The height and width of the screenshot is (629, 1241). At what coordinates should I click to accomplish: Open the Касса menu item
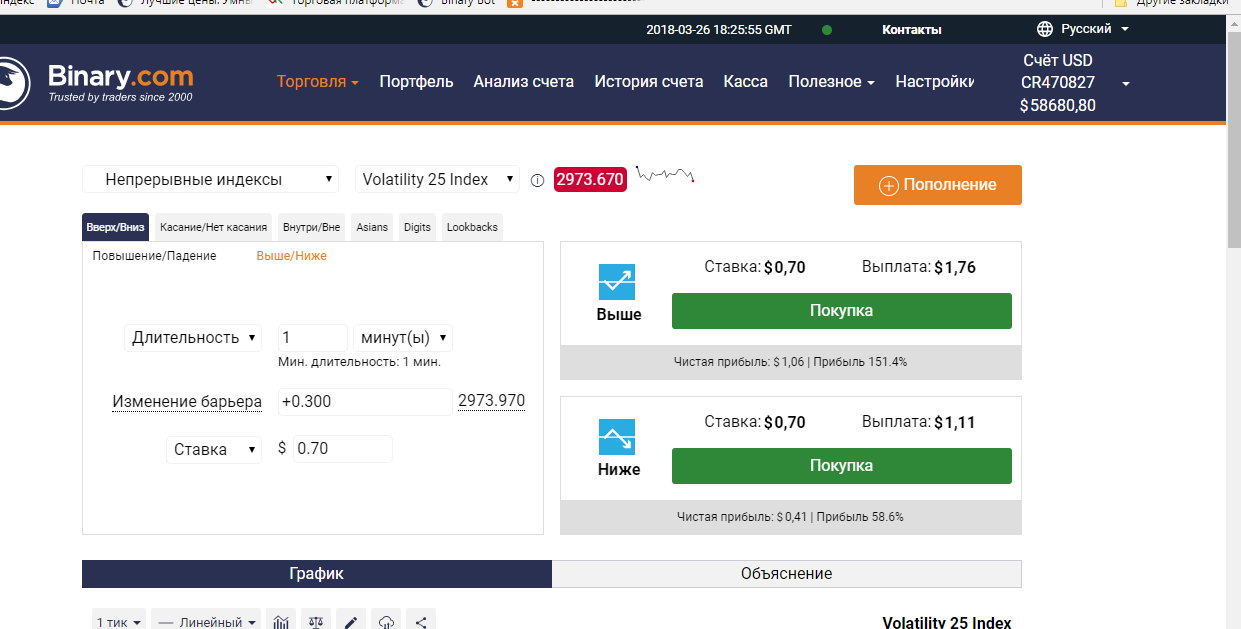point(746,82)
